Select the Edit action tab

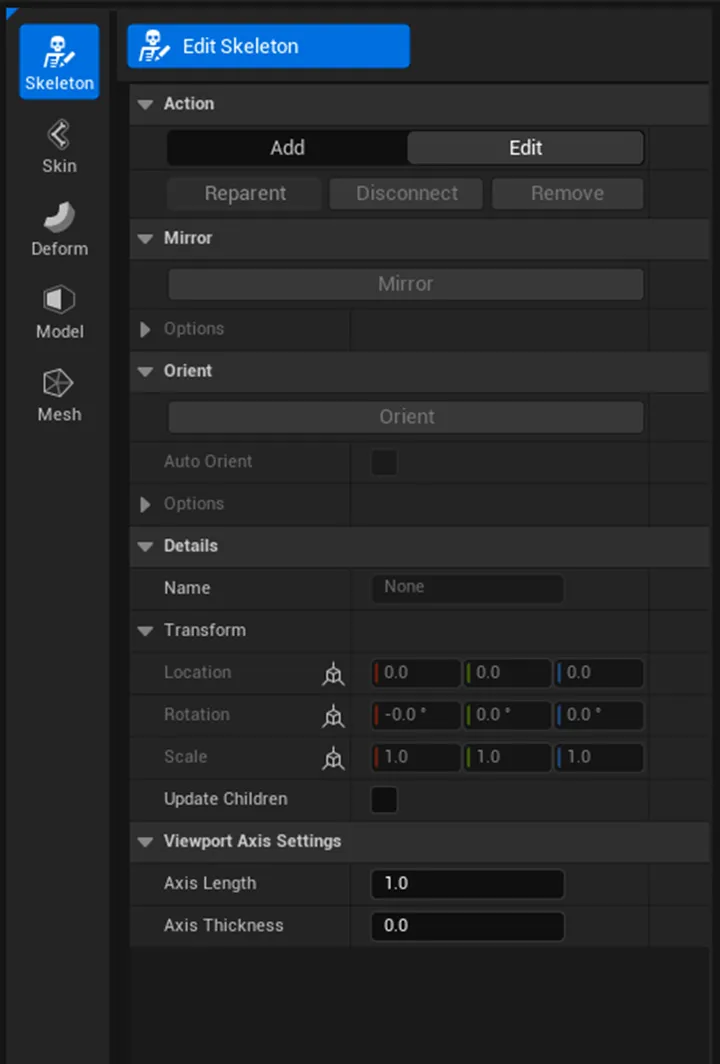pyautogui.click(x=525, y=148)
